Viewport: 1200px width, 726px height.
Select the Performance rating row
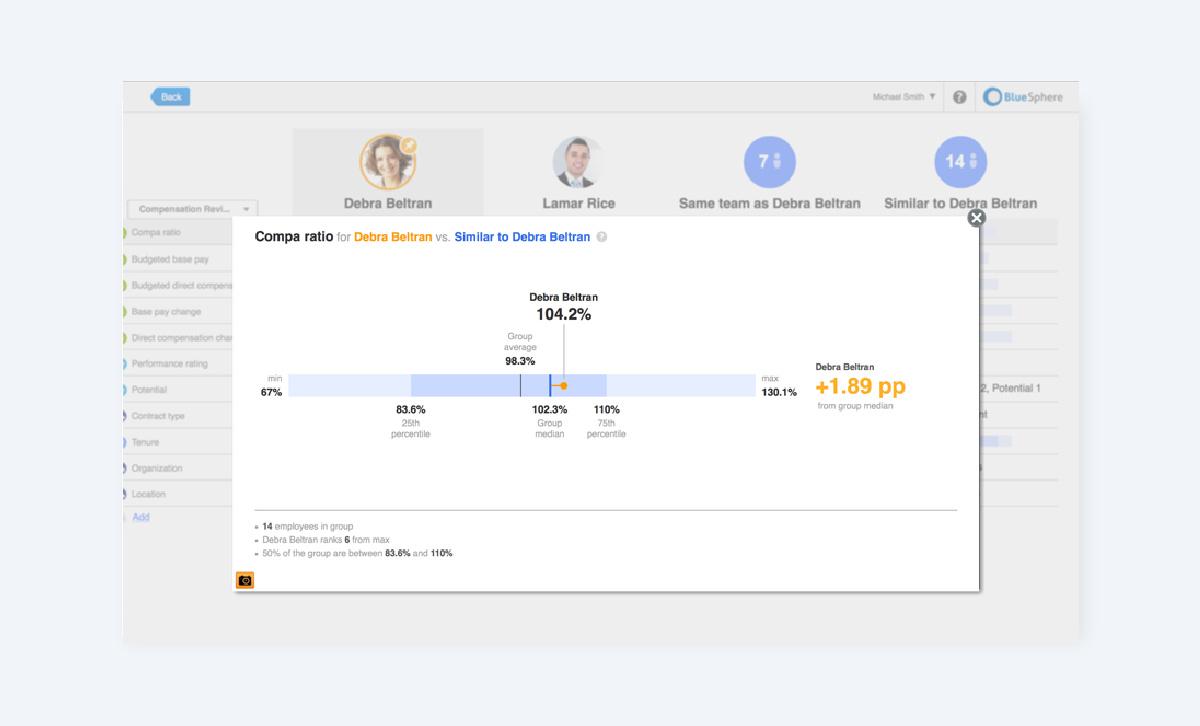tap(177, 363)
